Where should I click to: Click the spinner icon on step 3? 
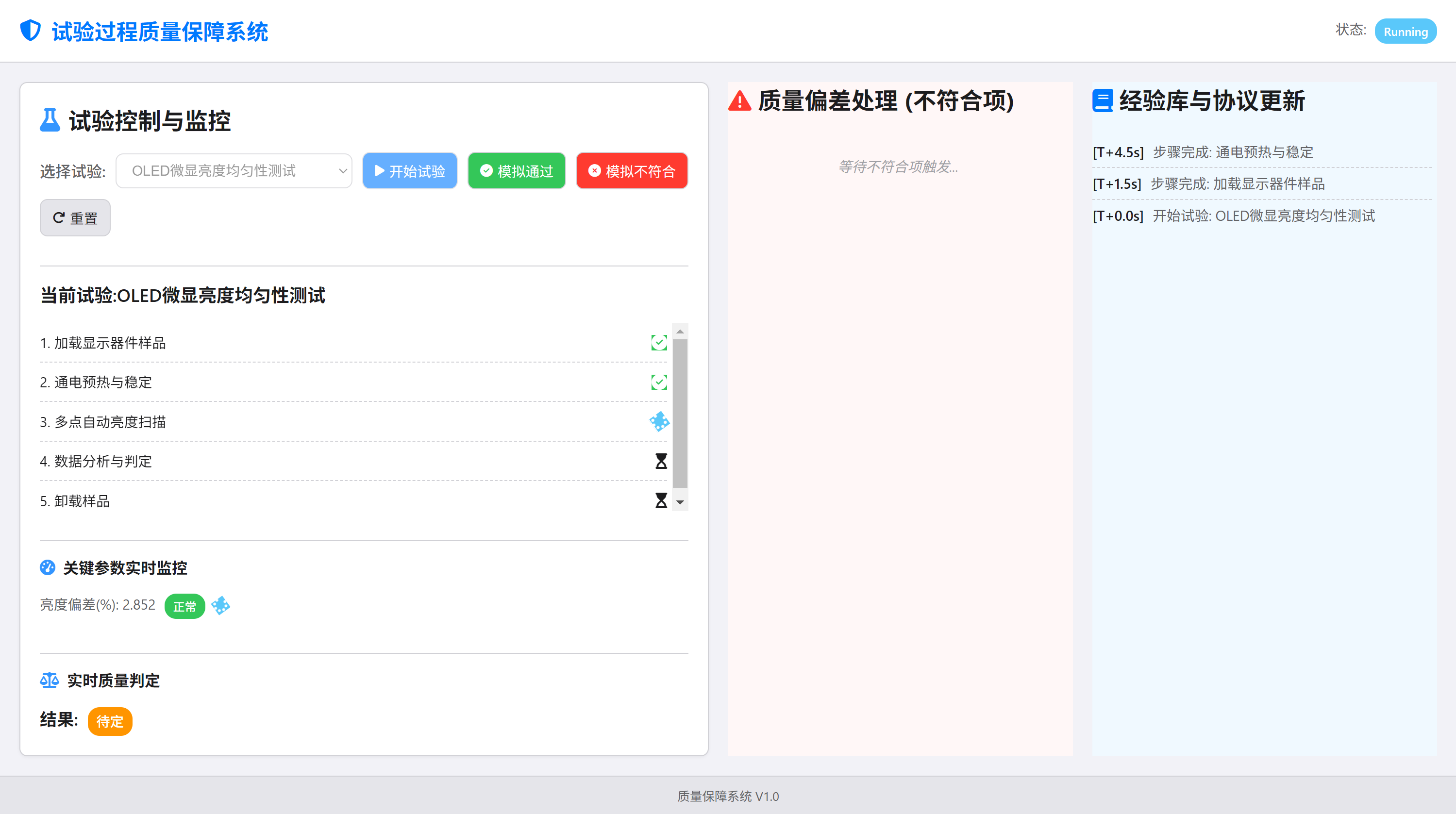(x=659, y=422)
